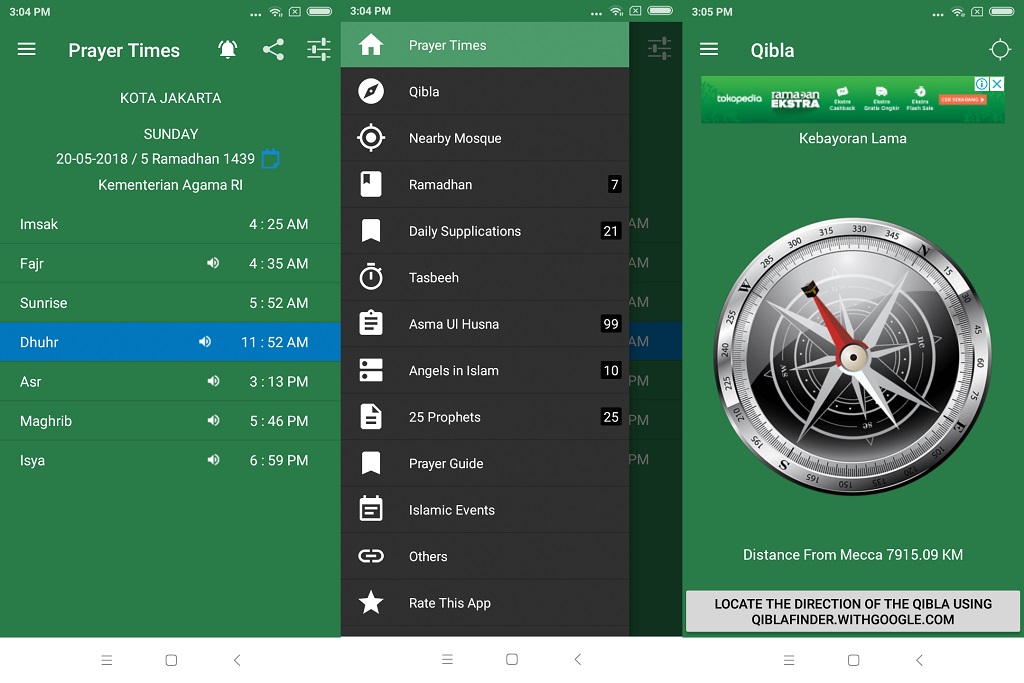Open Prayer Times in the drawer menu
Viewport: 1024px width, 683px height.
[x=485, y=45]
